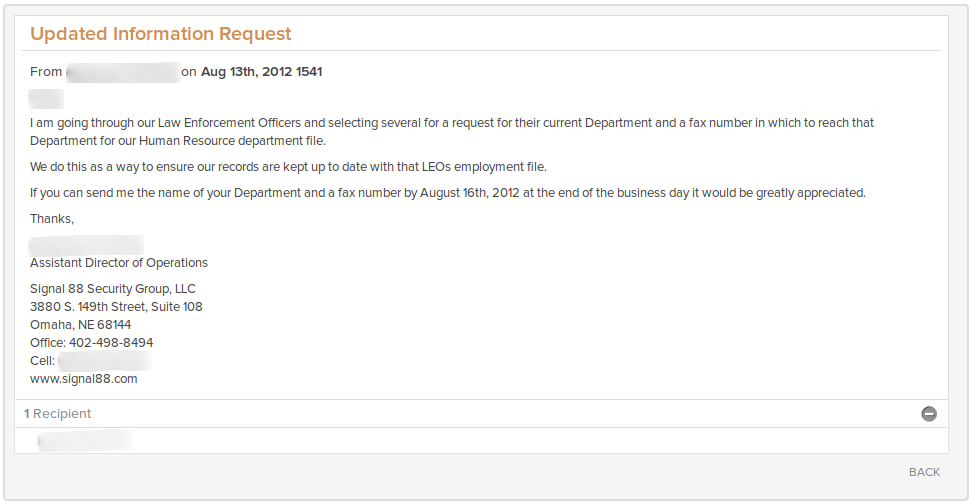Click the Updated Information Request title
Viewport: 973px width, 504px height.
point(161,34)
